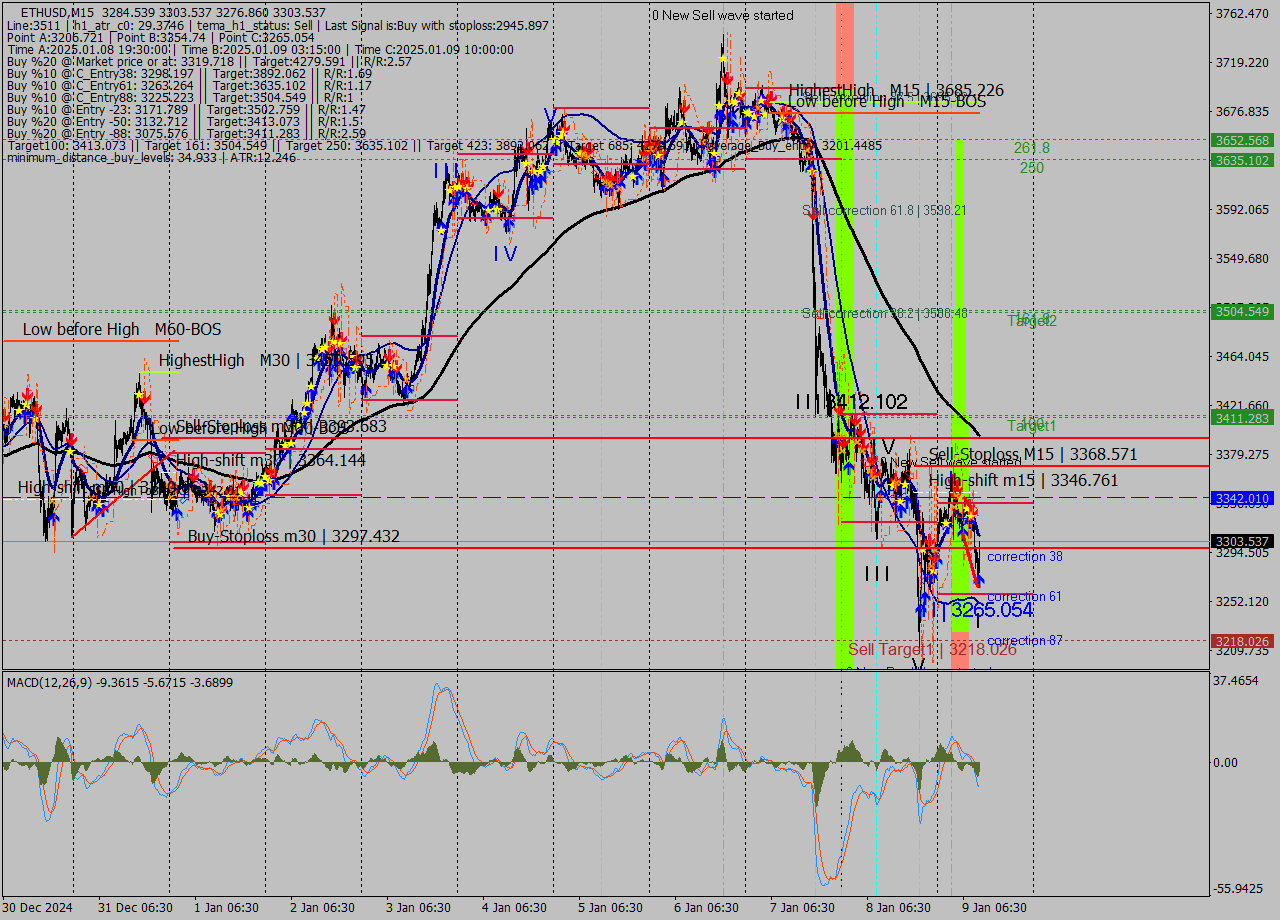Click the '0 New Sell wave started' text
Image resolution: width=1280 pixels, height=920 pixels.
722,15
